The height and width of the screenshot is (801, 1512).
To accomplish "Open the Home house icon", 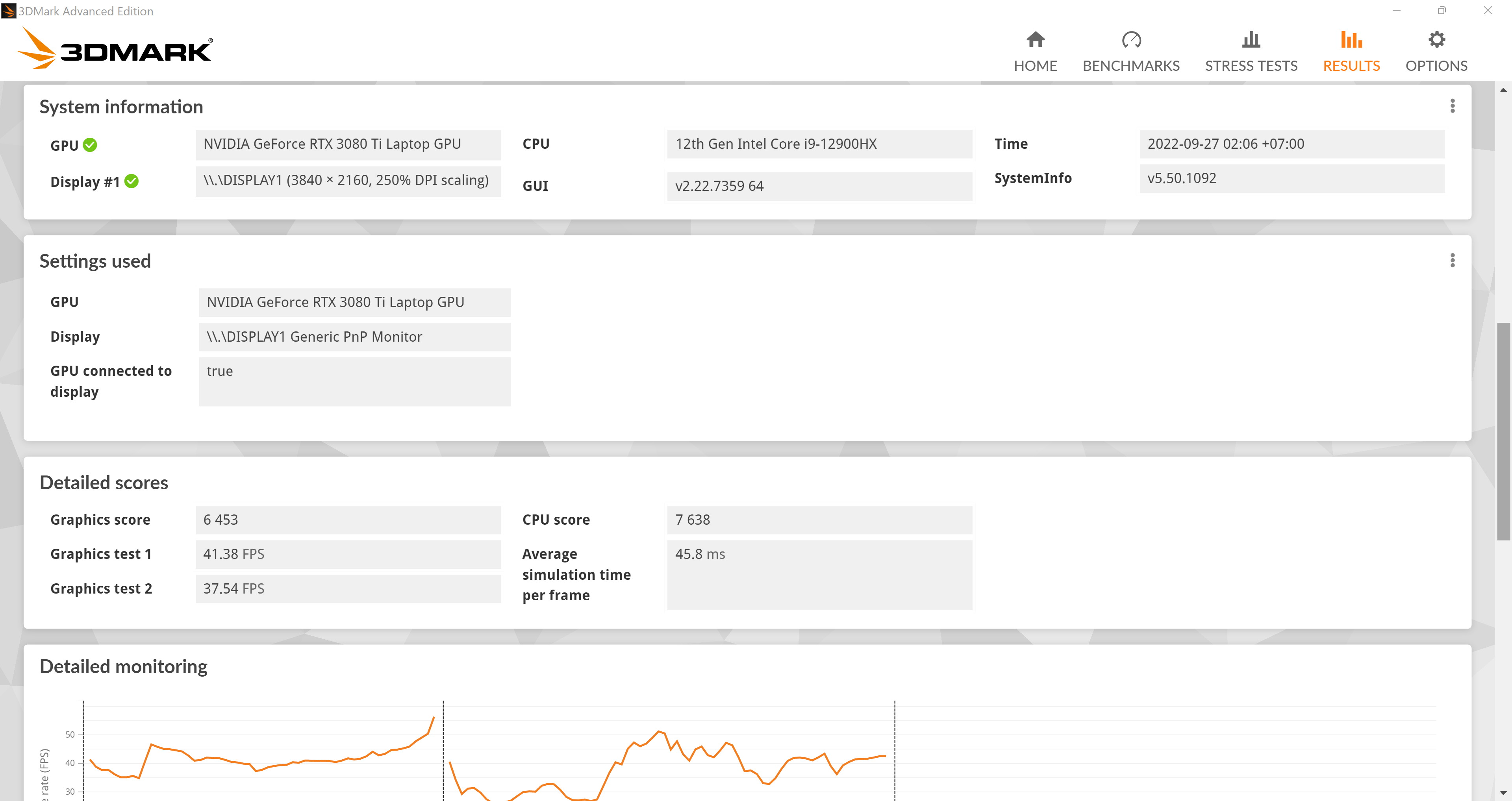I will point(1036,39).
